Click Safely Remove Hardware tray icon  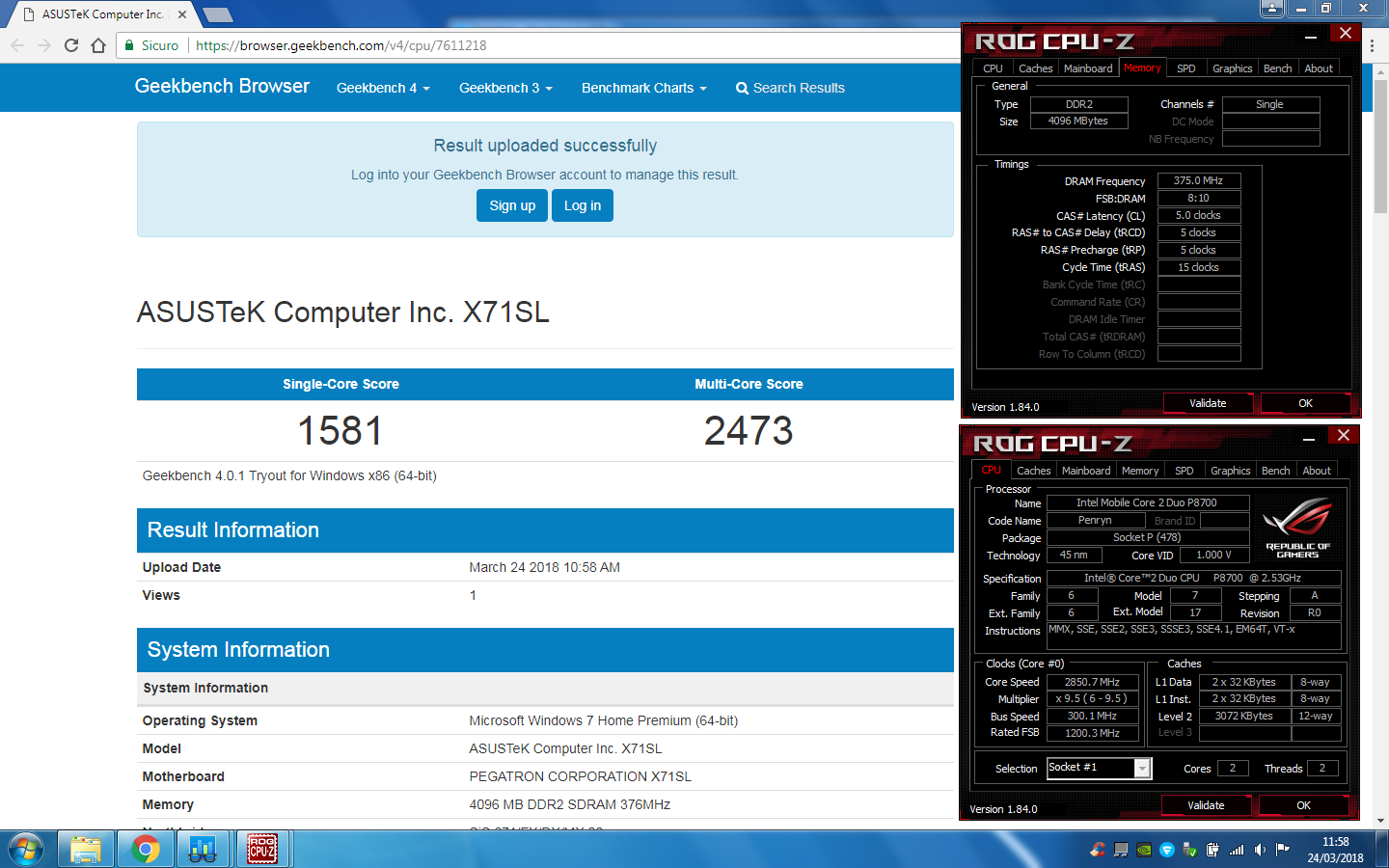coord(1190,850)
